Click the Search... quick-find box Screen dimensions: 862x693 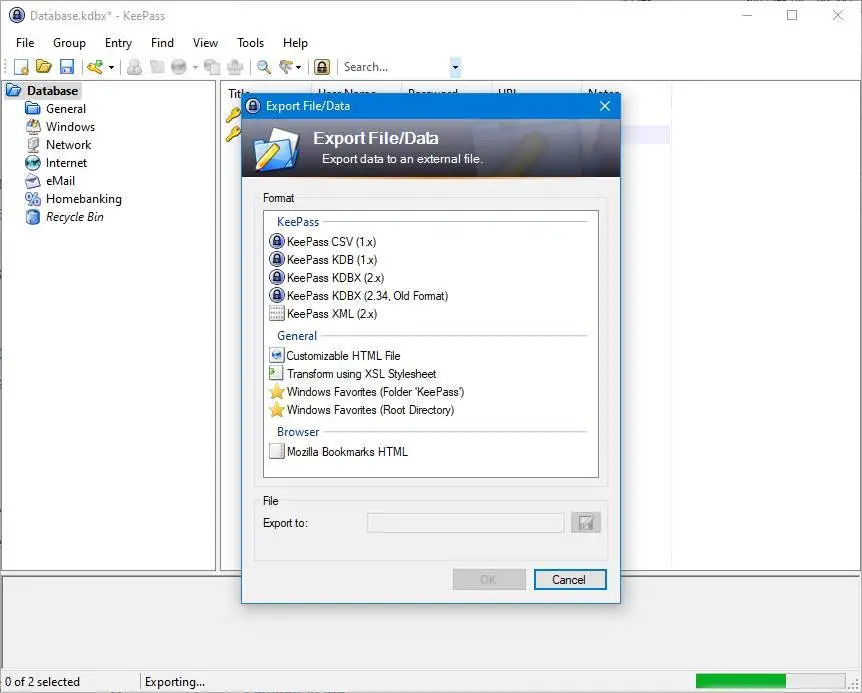point(395,67)
